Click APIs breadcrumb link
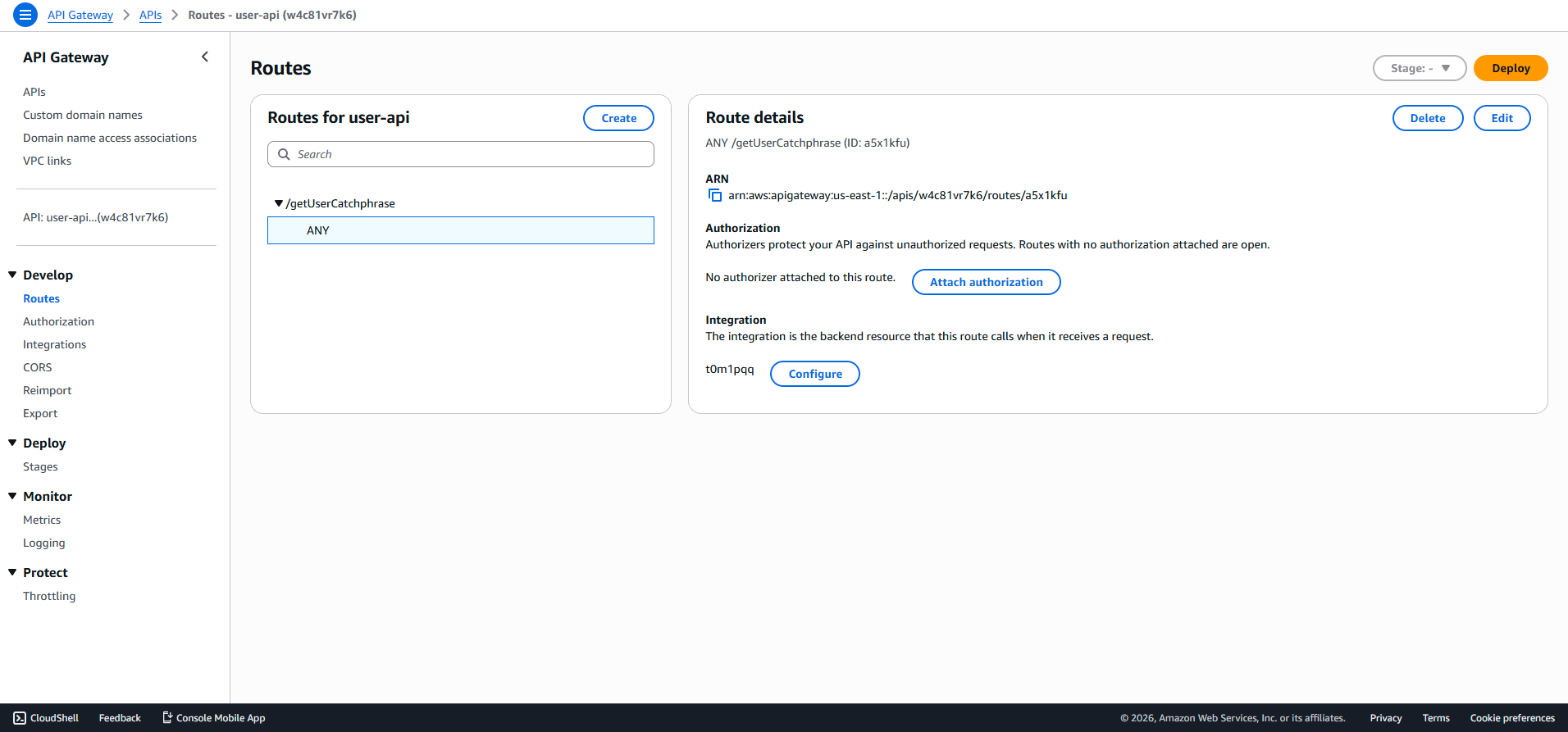The image size is (1568, 732). coord(150,15)
